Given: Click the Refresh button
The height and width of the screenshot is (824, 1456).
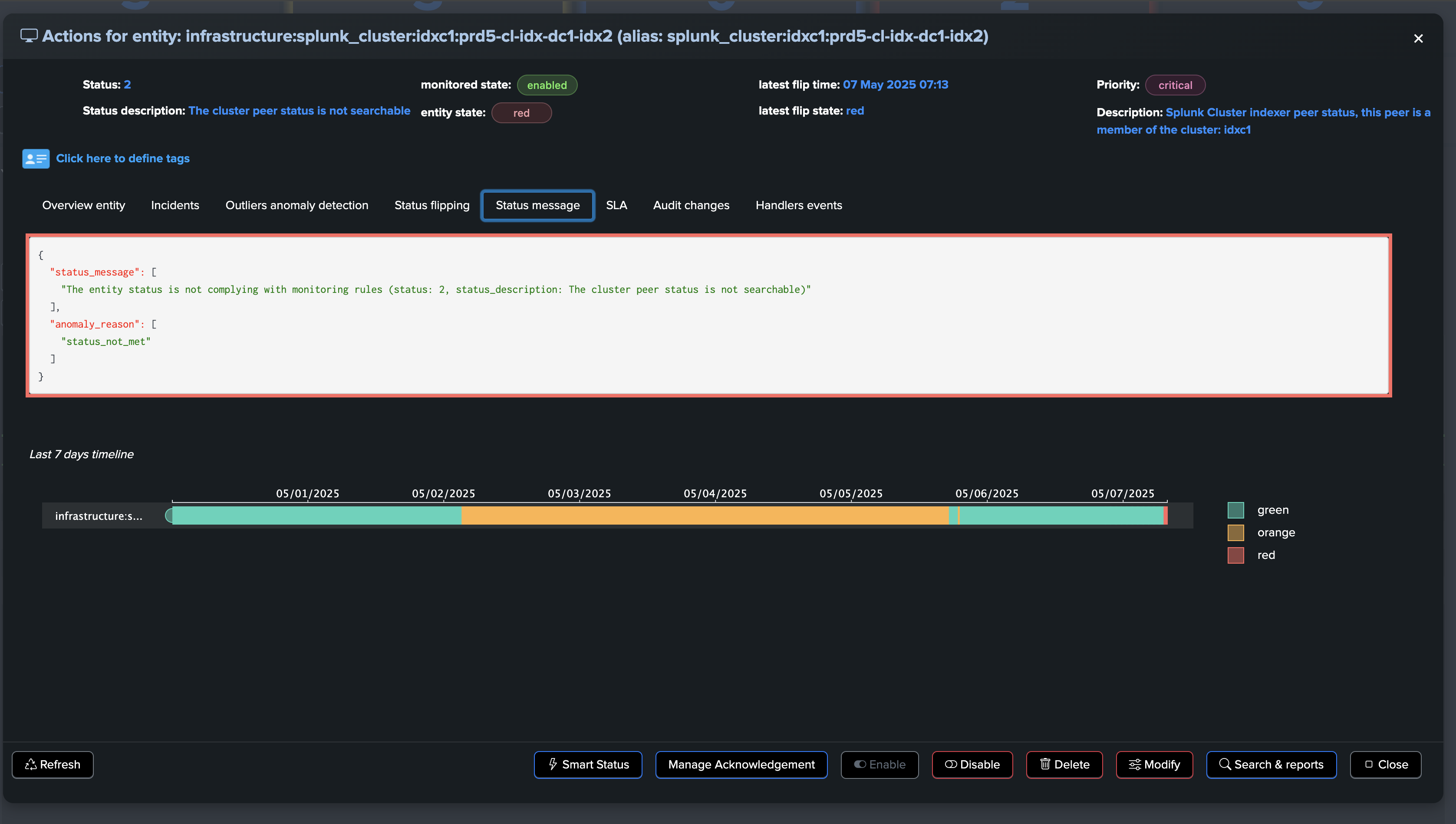Looking at the screenshot, I should tap(53, 765).
